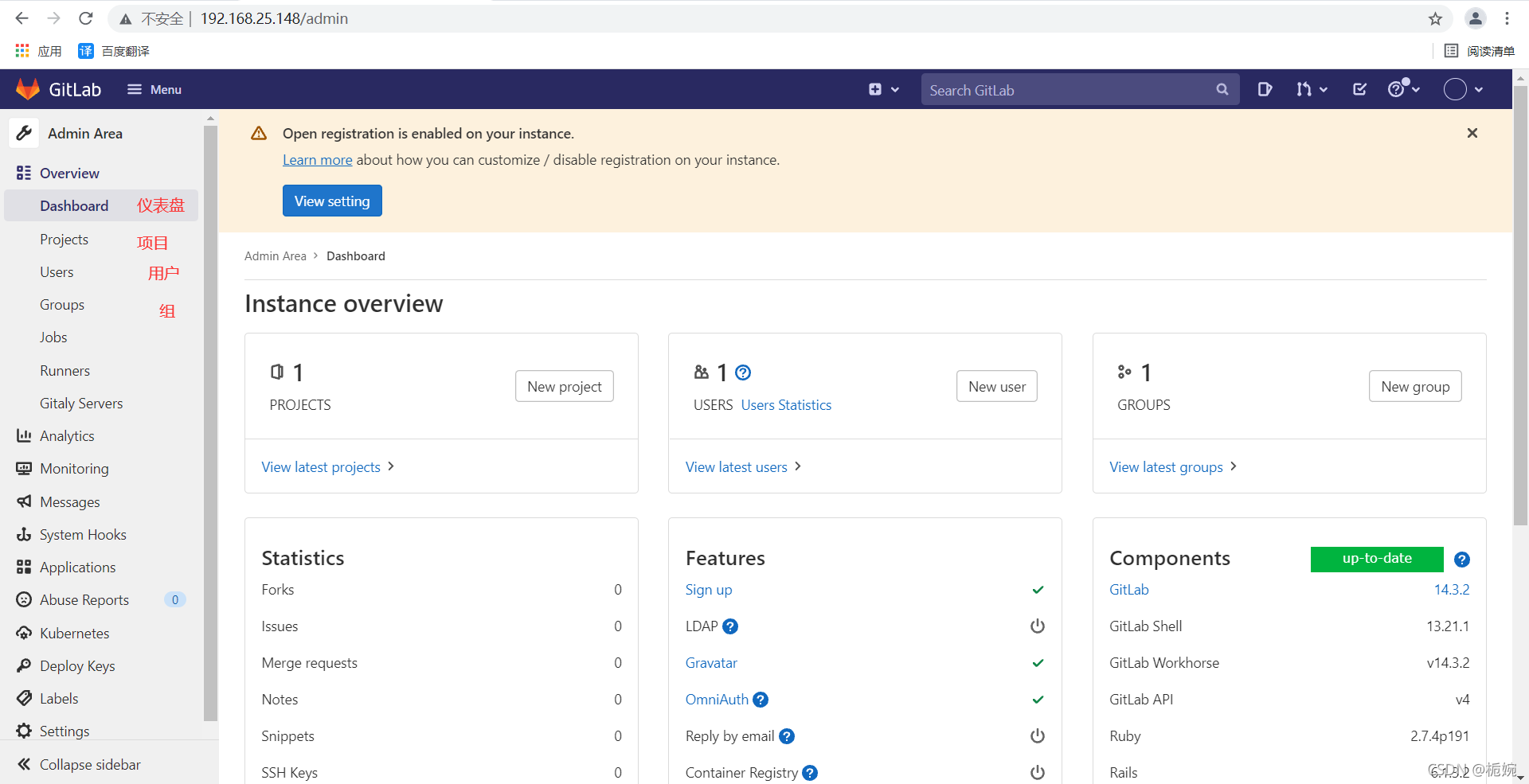The width and height of the screenshot is (1529, 784).
Task: Open the create new plus dropdown
Action: point(883,89)
